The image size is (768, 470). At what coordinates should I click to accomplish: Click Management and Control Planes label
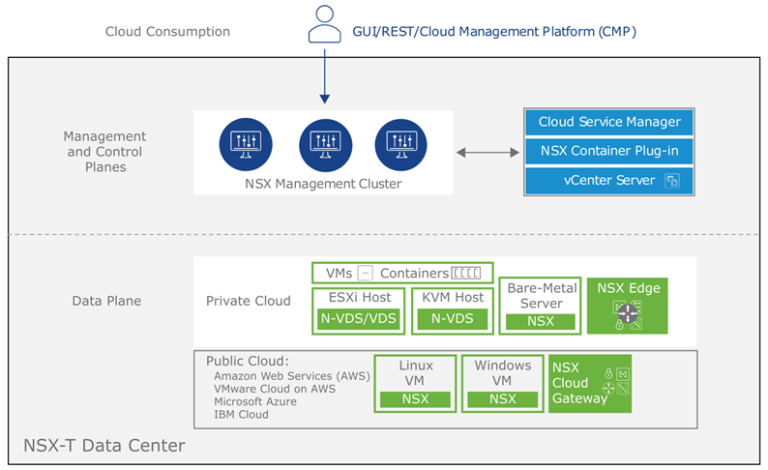click(105, 151)
